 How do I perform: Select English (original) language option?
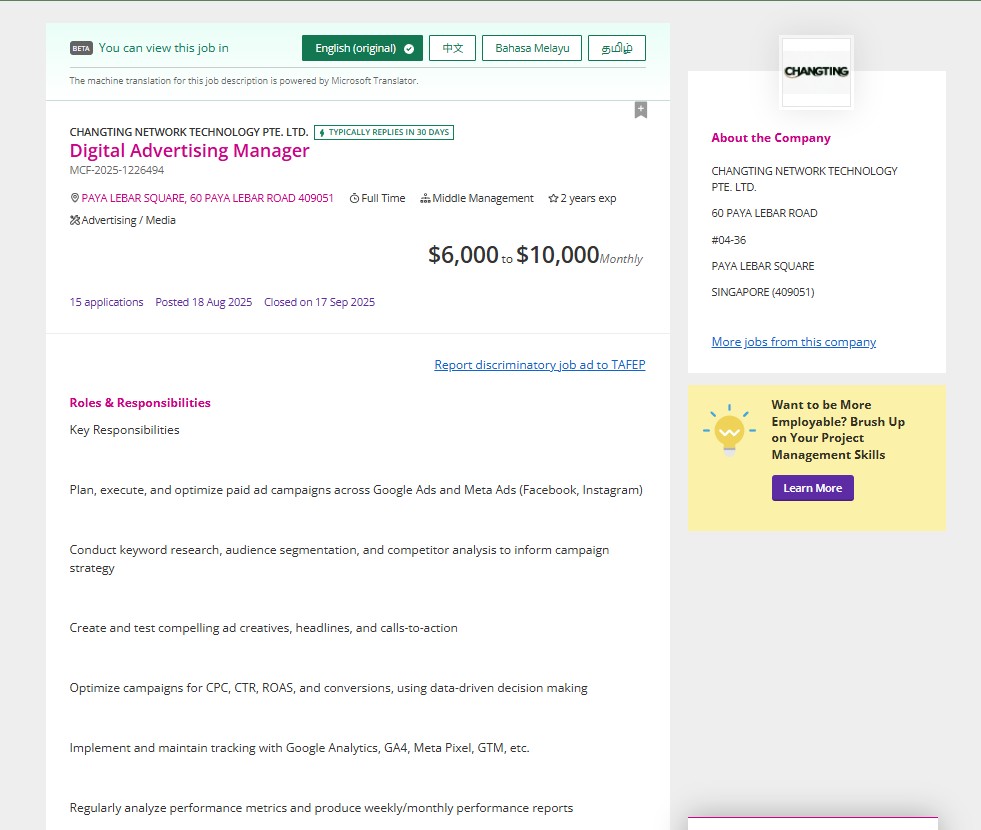pos(362,48)
